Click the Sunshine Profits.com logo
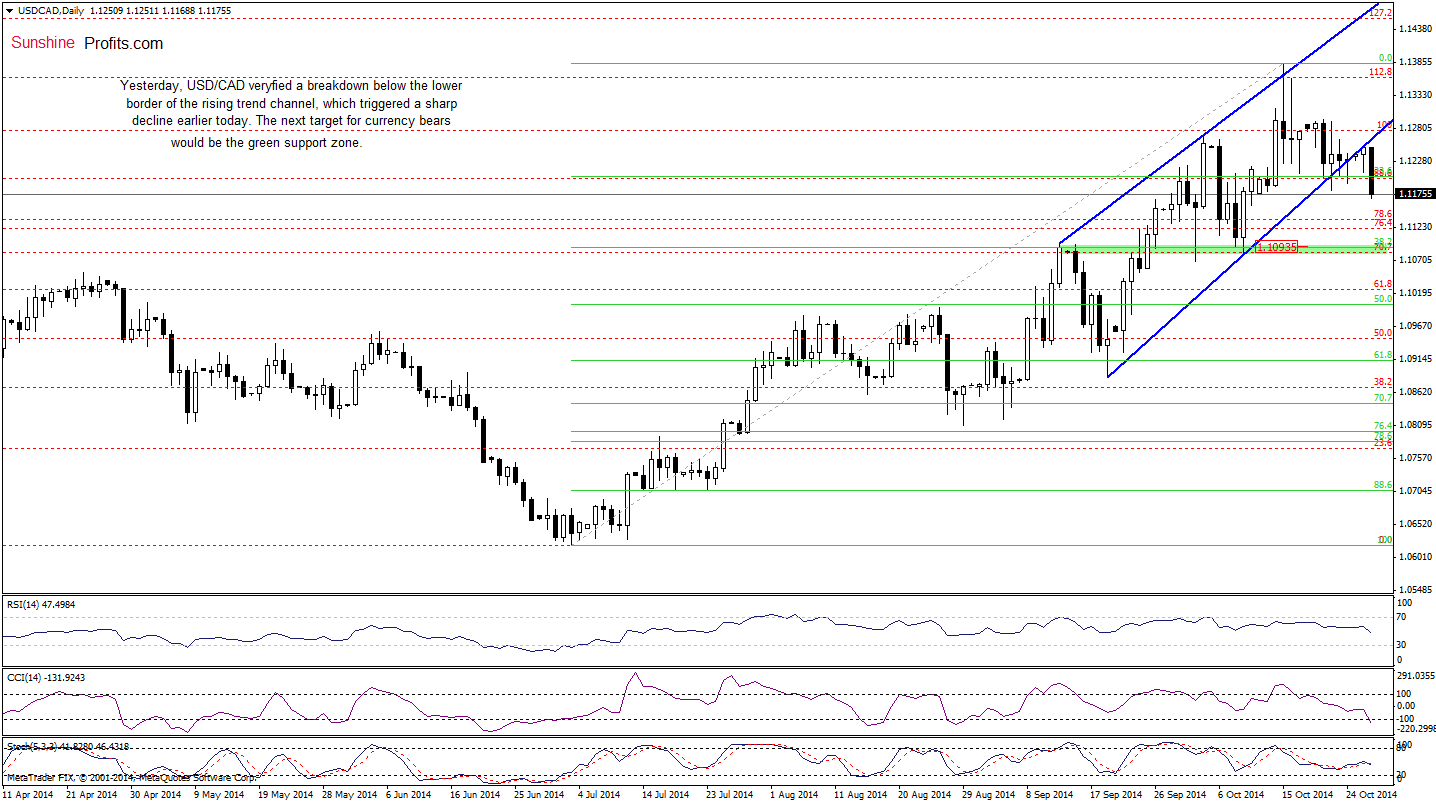The image size is (1436, 803). pos(87,43)
